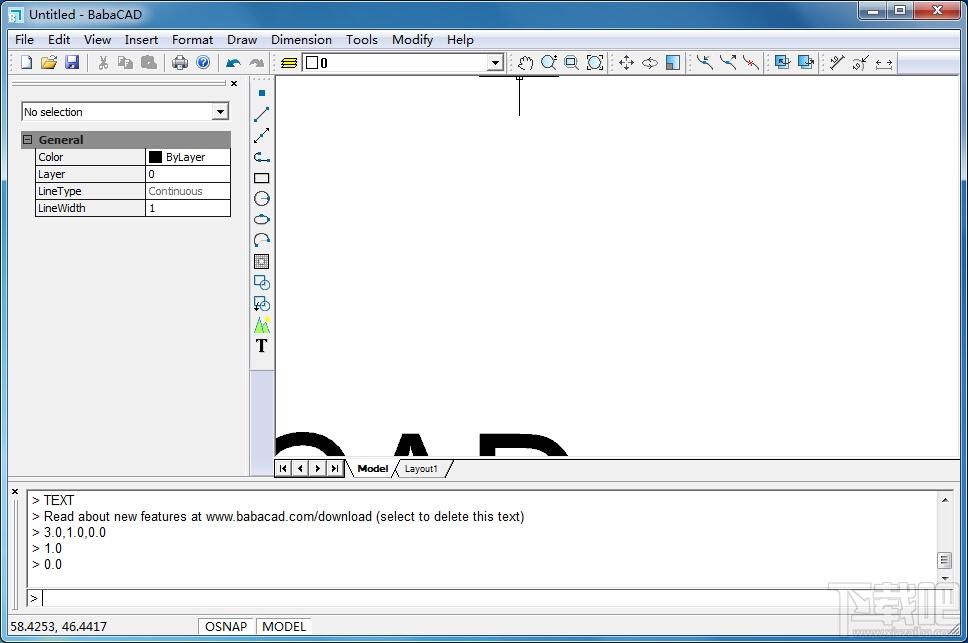
Task: Select the aligned dimension tool
Action: [x=837, y=62]
